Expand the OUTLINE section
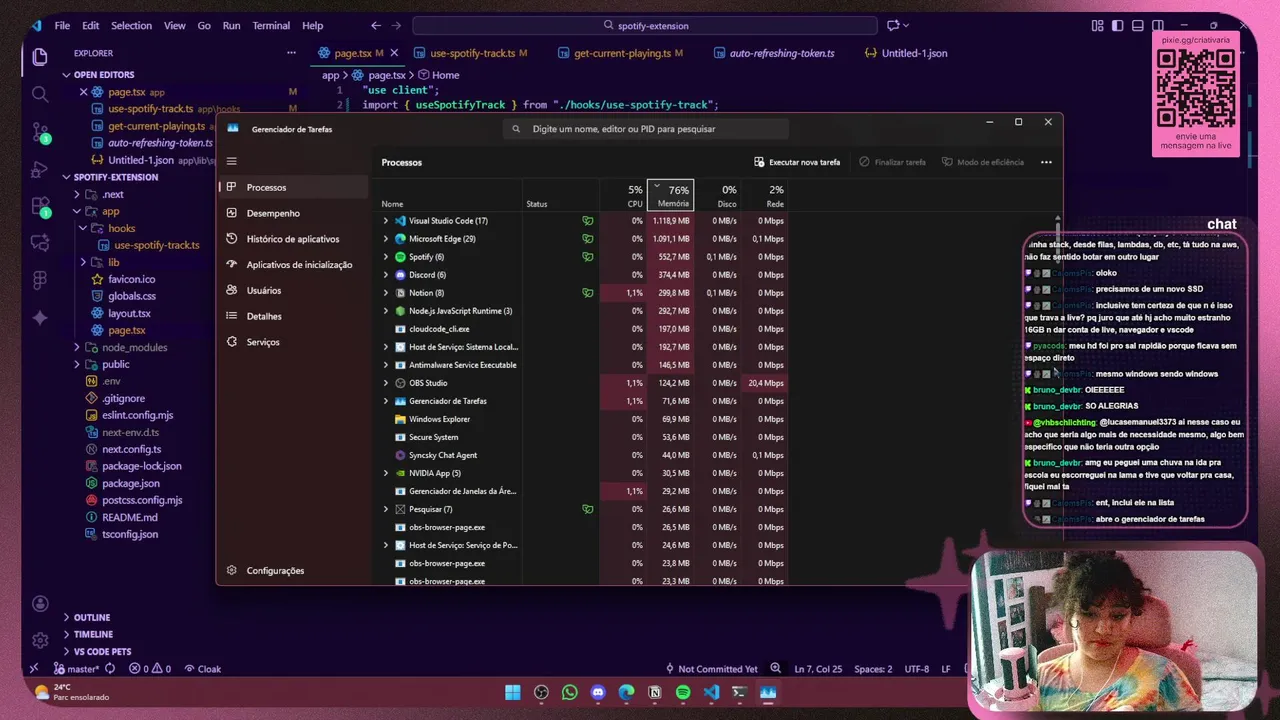This screenshot has width=1280, height=720. coord(66,617)
